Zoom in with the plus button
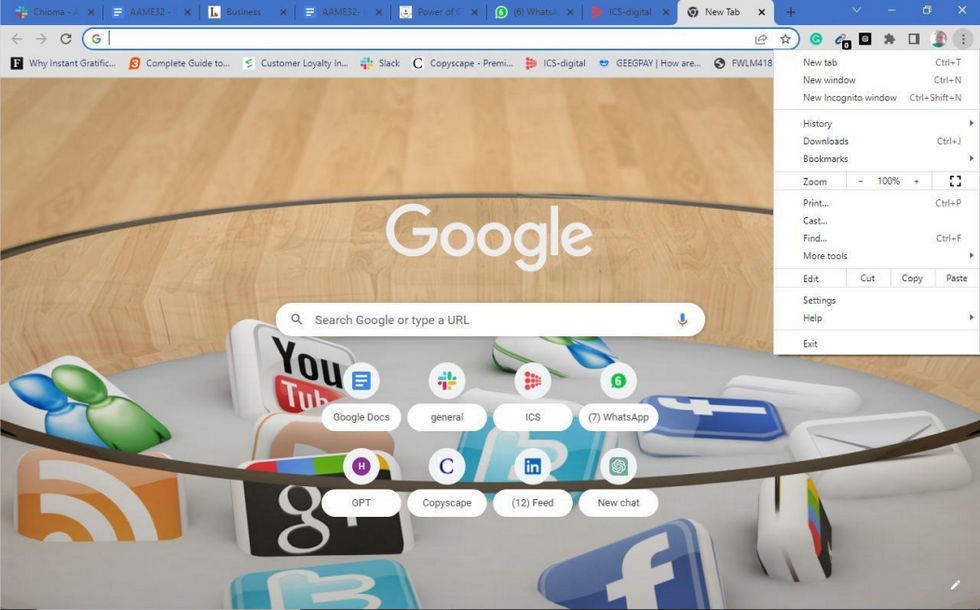 pos(916,181)
